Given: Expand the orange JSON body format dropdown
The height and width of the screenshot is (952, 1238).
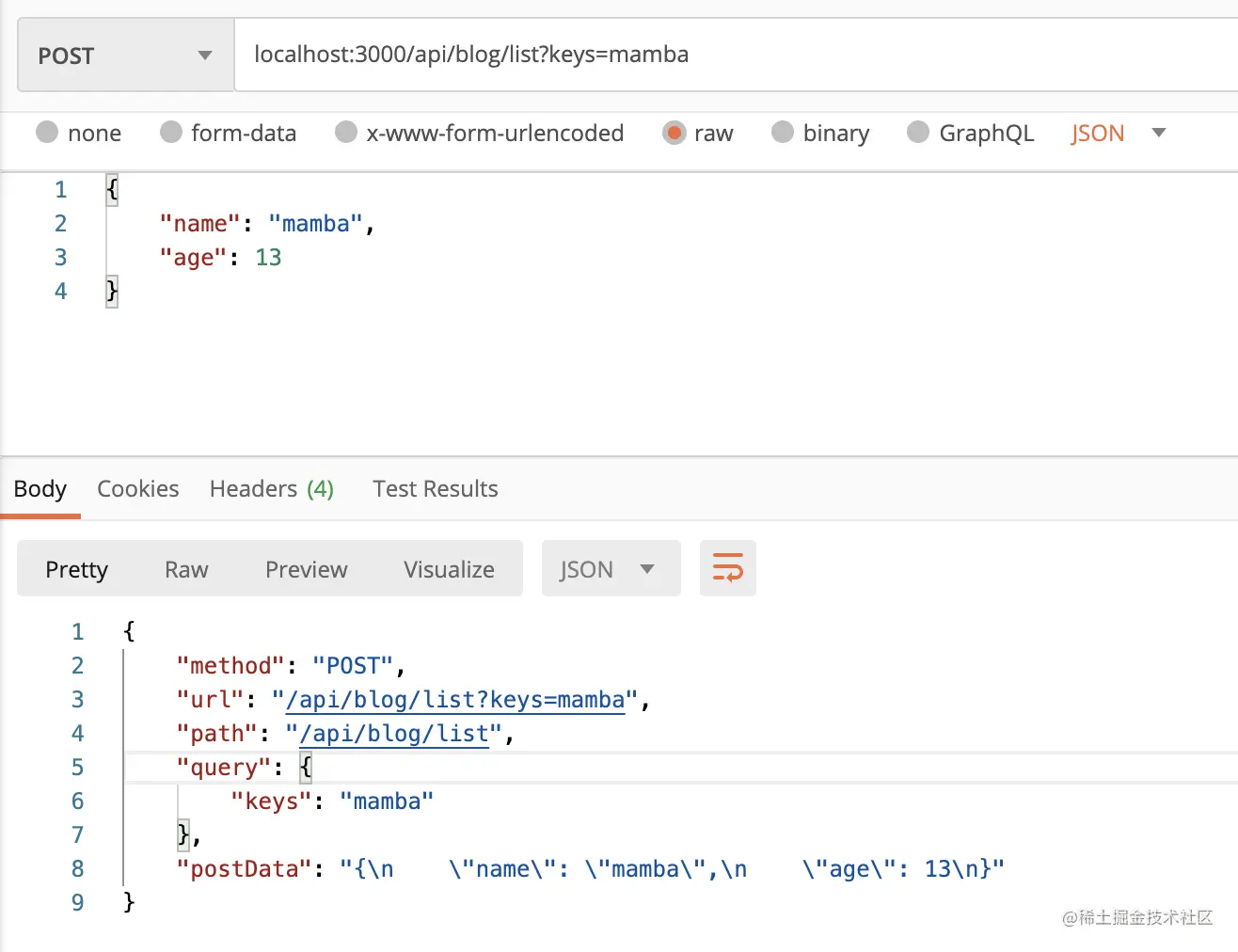Looking at the screenshot, I should click(x=1118, y=133).
